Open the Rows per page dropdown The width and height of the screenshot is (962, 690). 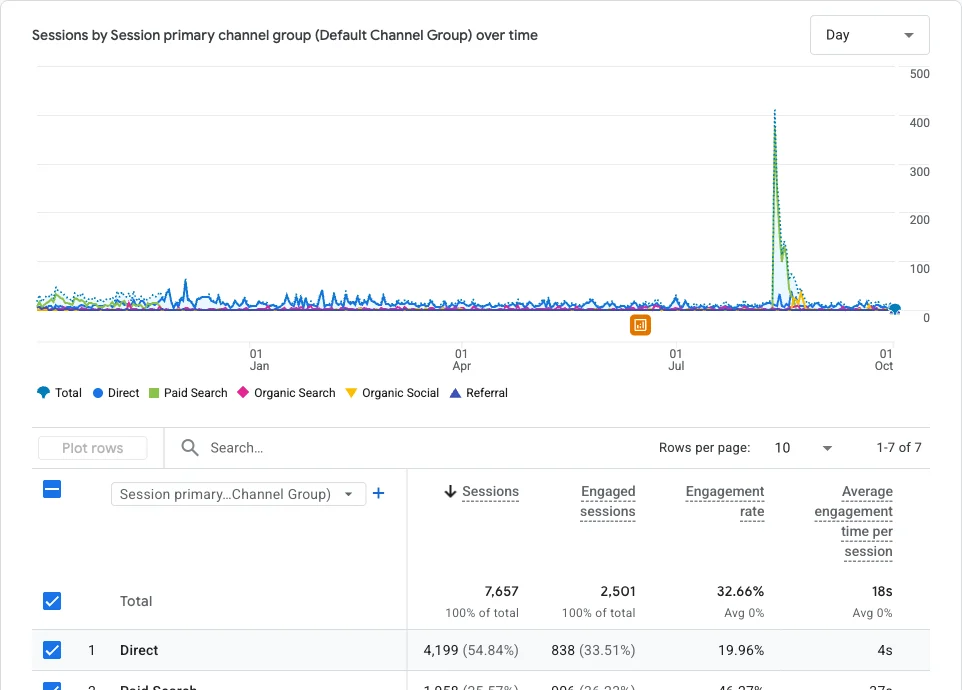[803, 448]
